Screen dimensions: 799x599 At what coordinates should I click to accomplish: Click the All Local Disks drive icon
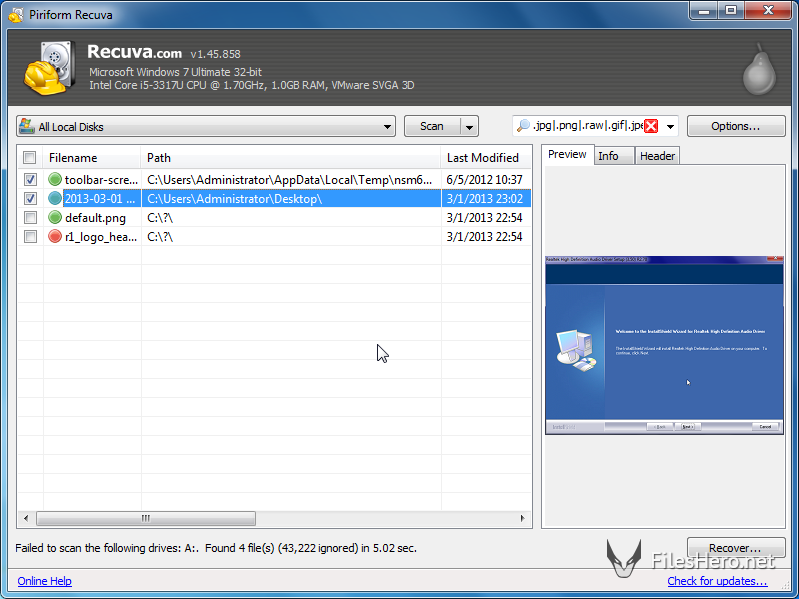[x=26, y=126]
